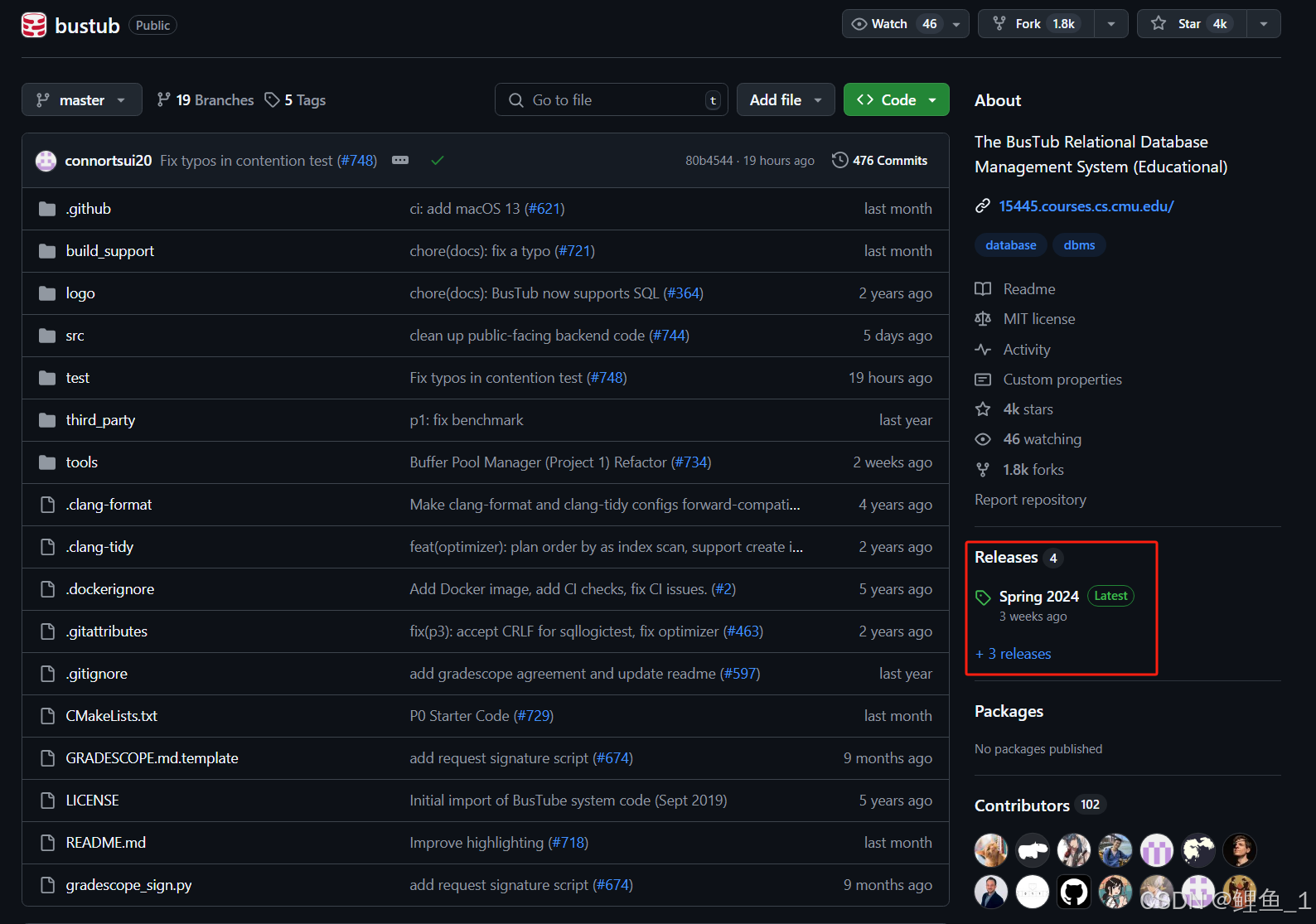Show the + 3 releases link
This screenshot has height=924, width=1316.
point(1014,654)
